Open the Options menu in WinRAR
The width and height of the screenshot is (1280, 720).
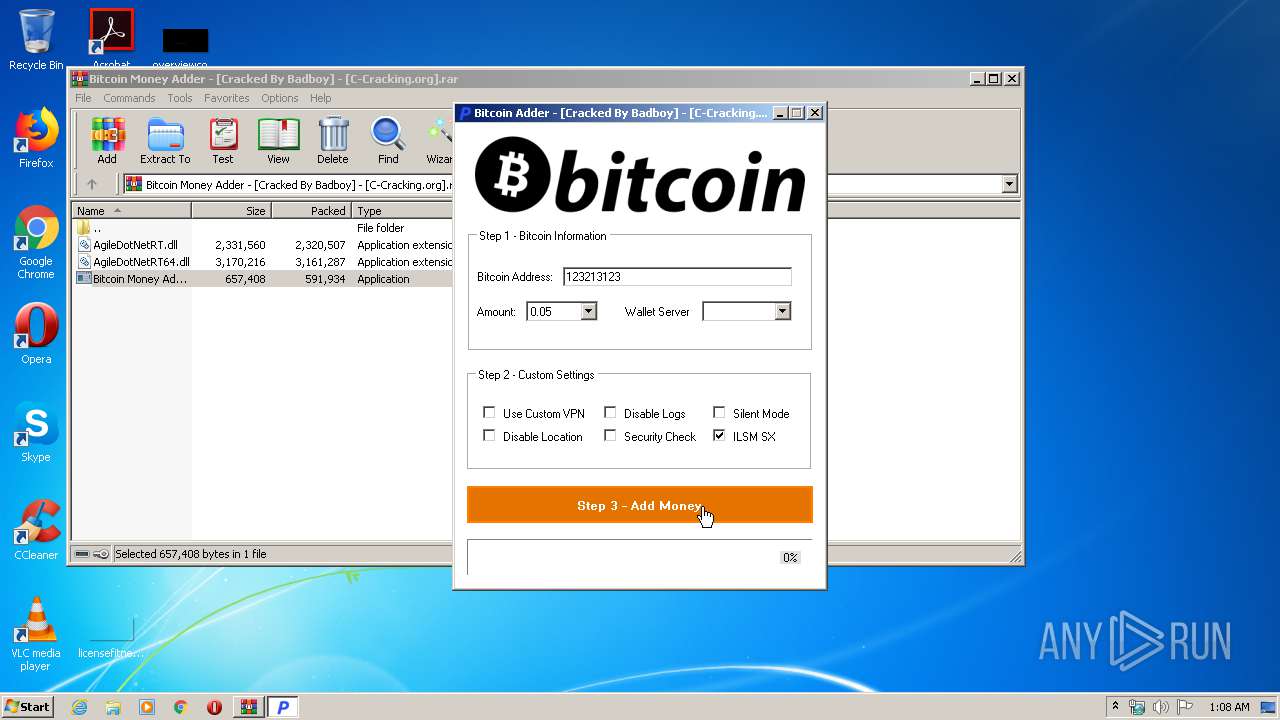coord(280,98)
